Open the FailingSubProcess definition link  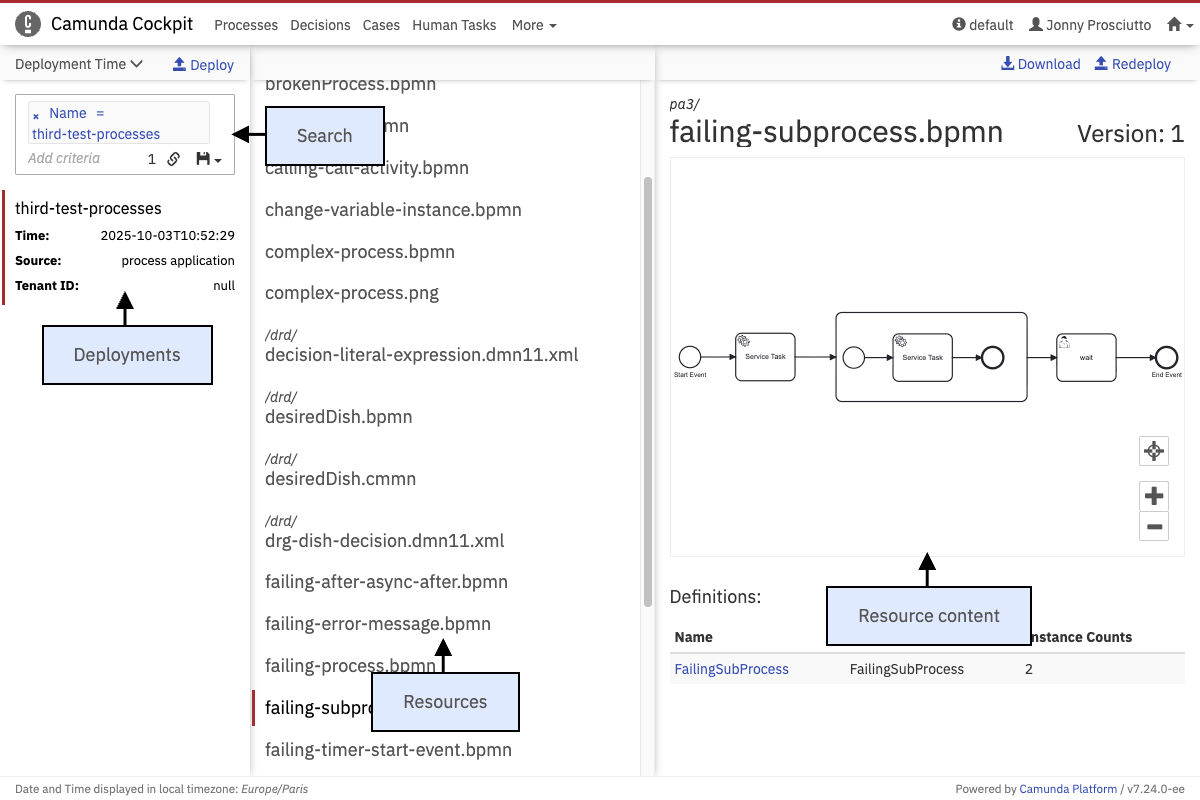click(x=731, y=669)
